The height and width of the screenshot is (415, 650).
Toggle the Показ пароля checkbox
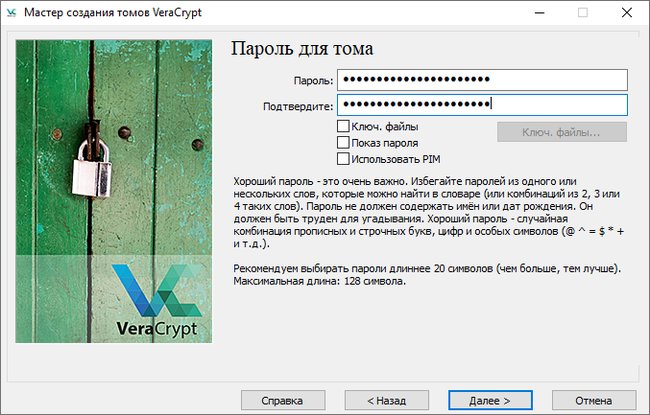coord(343,143)
